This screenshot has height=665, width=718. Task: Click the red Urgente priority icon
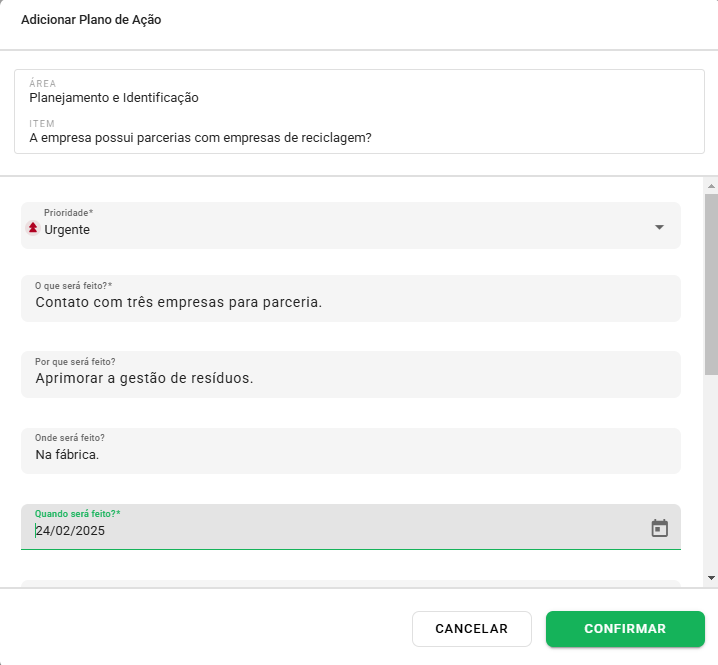(x=33, y=228)
